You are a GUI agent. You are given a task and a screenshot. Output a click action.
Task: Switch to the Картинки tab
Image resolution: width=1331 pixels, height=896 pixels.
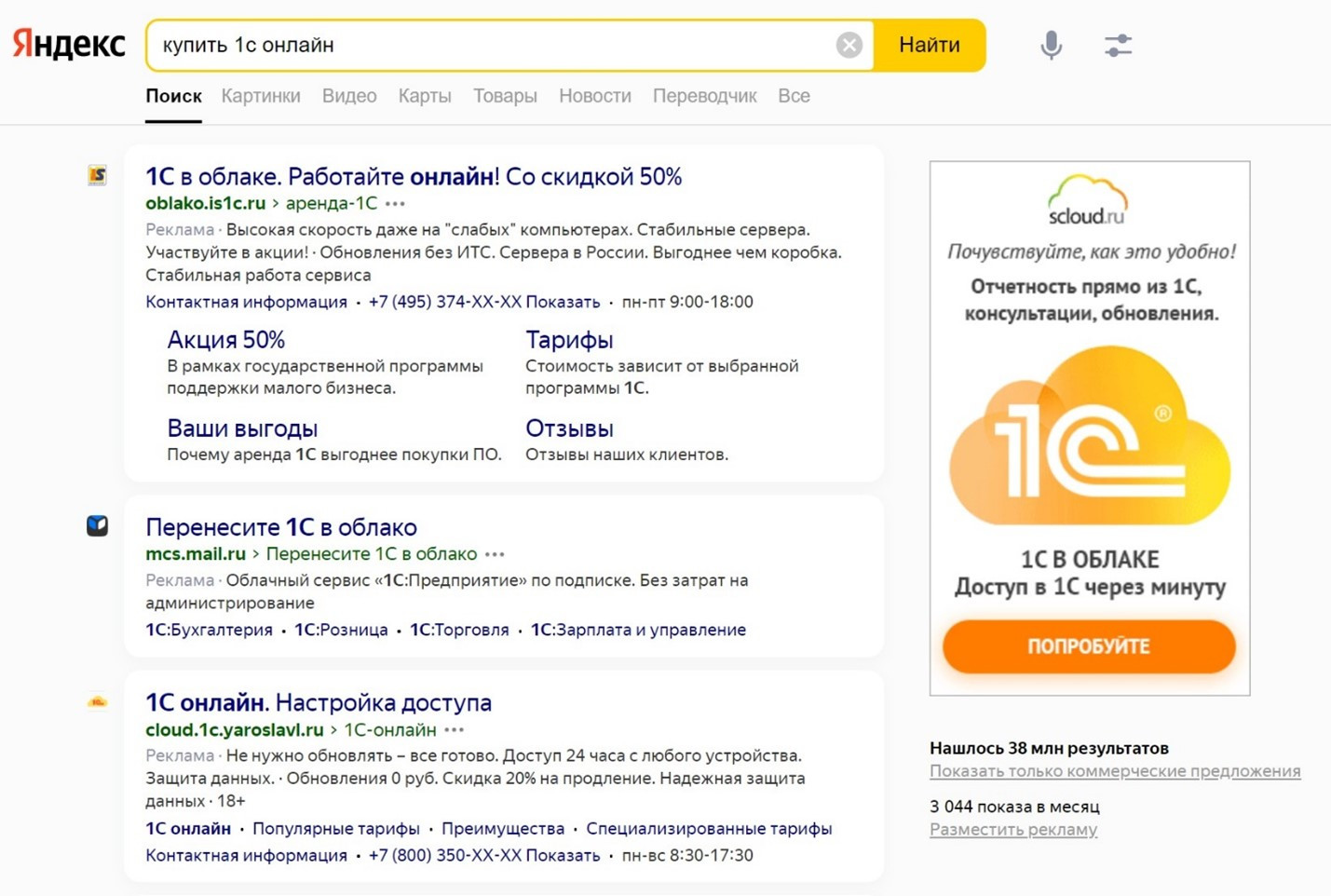pos(261,96)
